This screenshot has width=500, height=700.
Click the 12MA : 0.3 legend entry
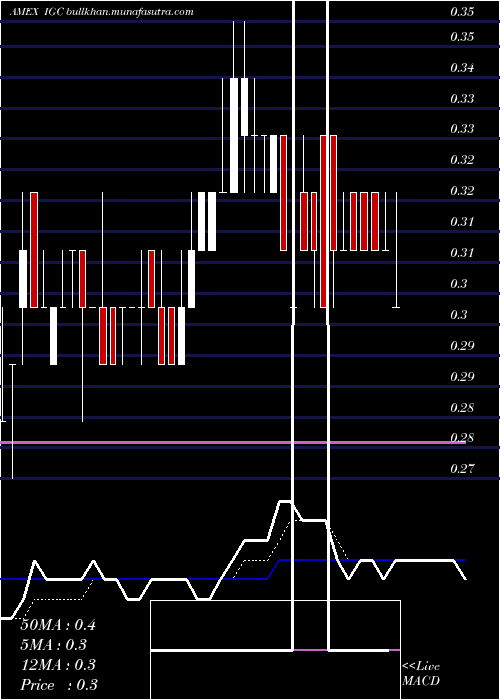58,665
